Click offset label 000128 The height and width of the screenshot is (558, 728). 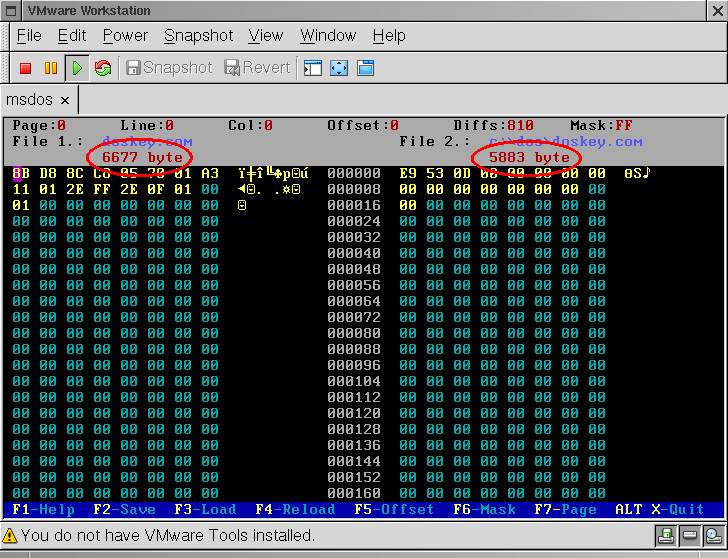(354, 429)
